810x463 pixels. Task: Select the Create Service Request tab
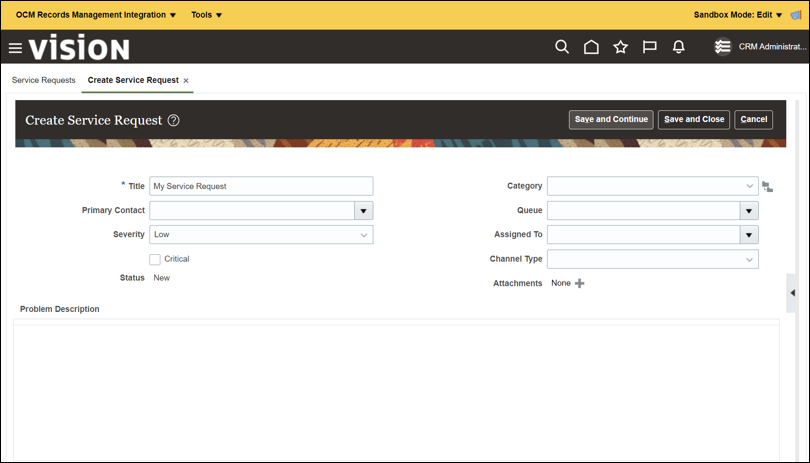tap(133, 80)
